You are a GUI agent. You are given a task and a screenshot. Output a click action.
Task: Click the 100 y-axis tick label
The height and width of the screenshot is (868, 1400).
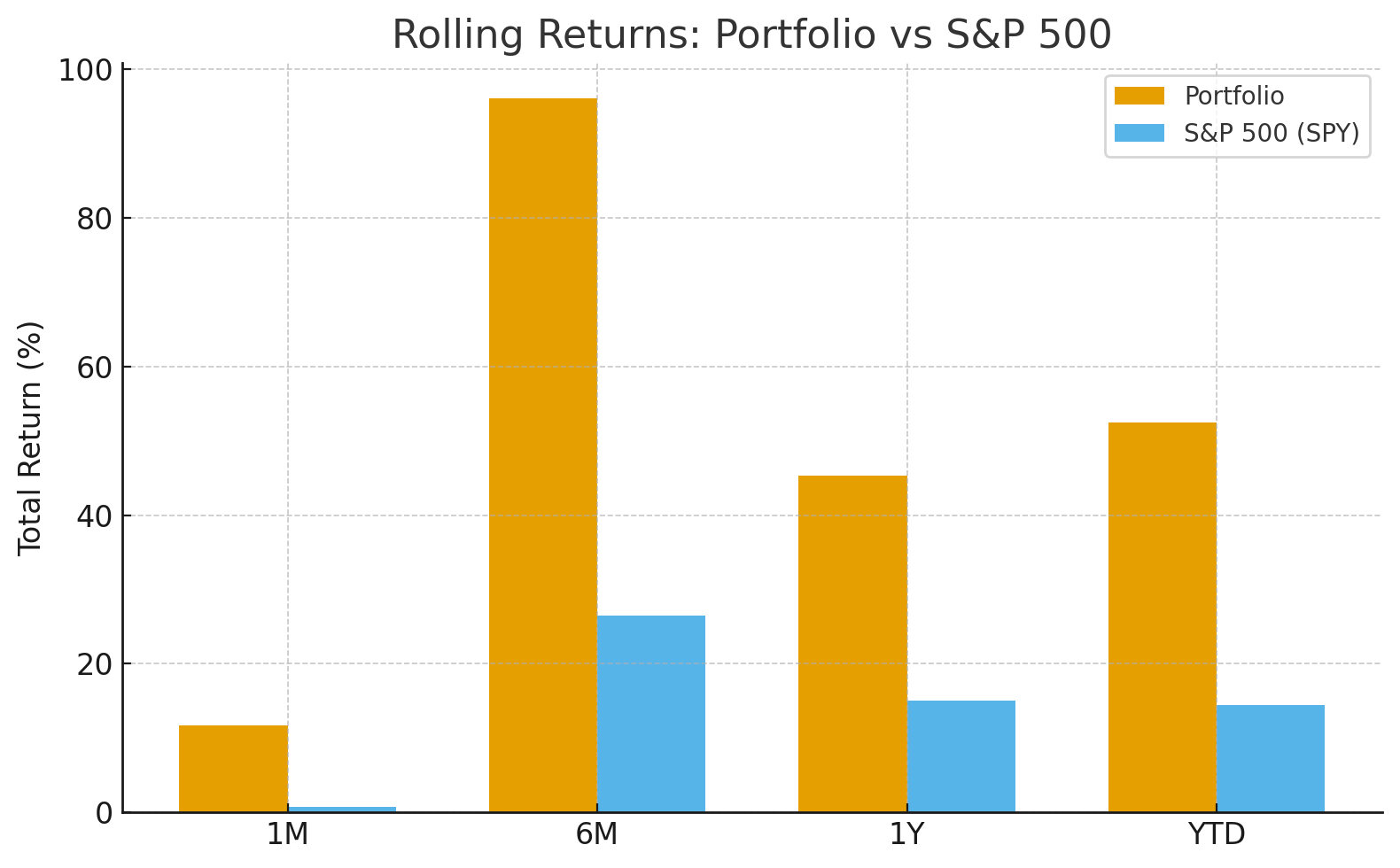(x=85, y=70)
